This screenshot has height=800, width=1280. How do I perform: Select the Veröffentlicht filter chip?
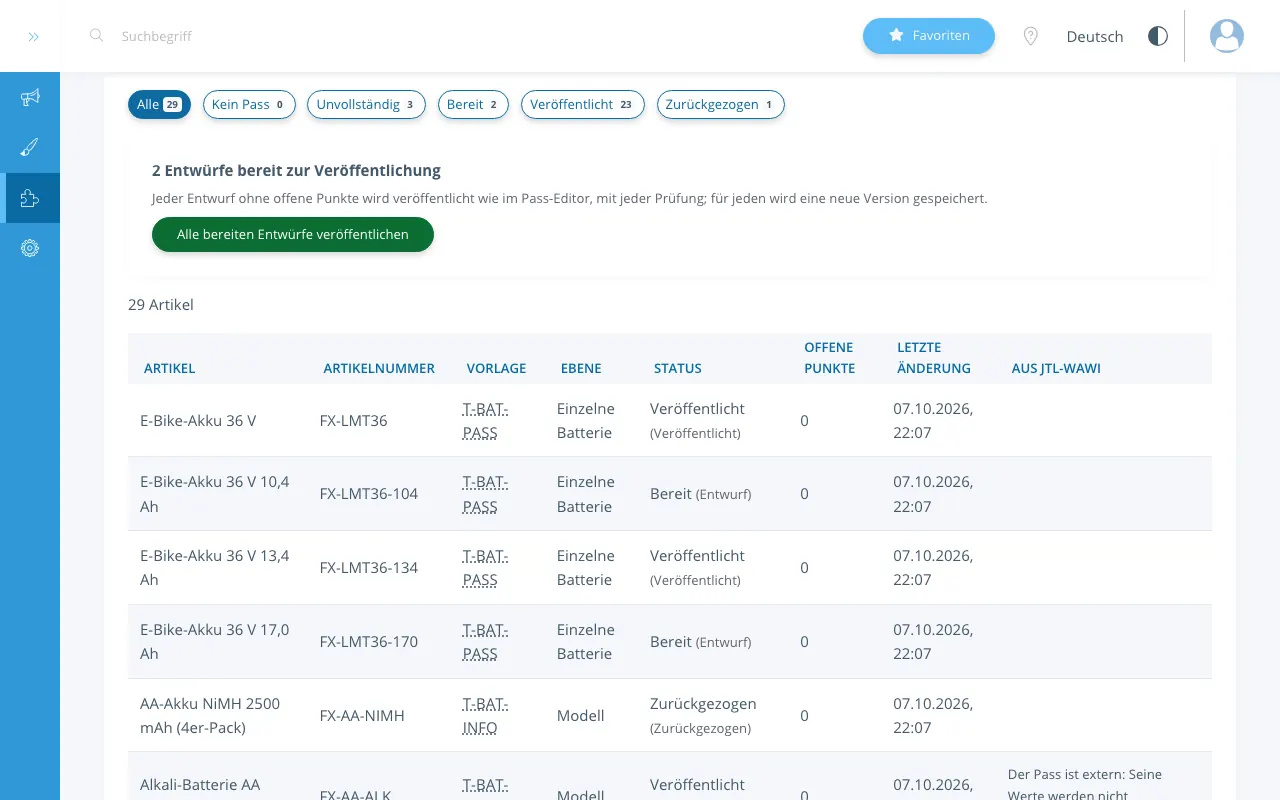583,104
